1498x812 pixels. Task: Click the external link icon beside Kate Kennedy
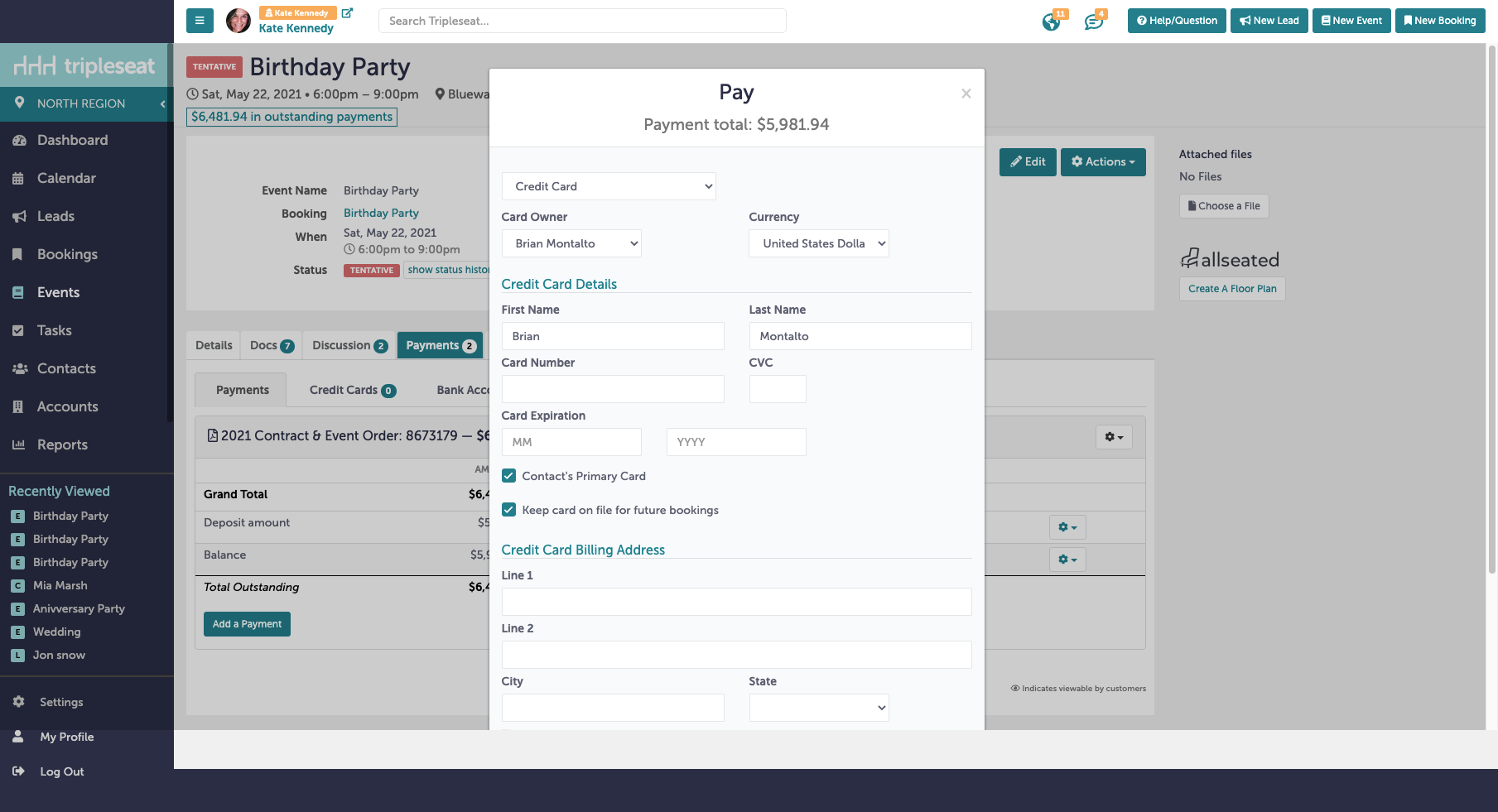click(x=347, y=13)
